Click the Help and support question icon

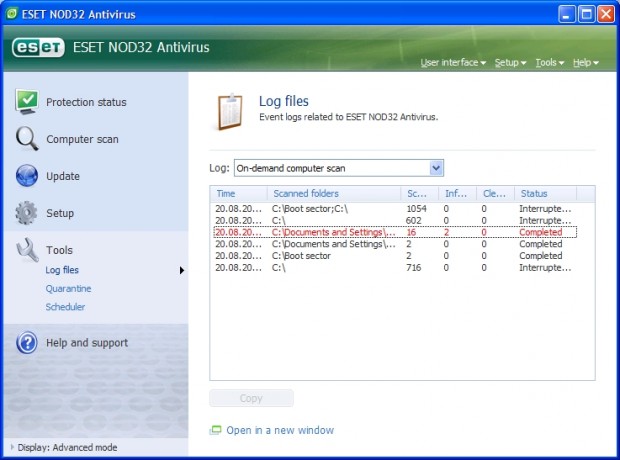tap(27, 343)
